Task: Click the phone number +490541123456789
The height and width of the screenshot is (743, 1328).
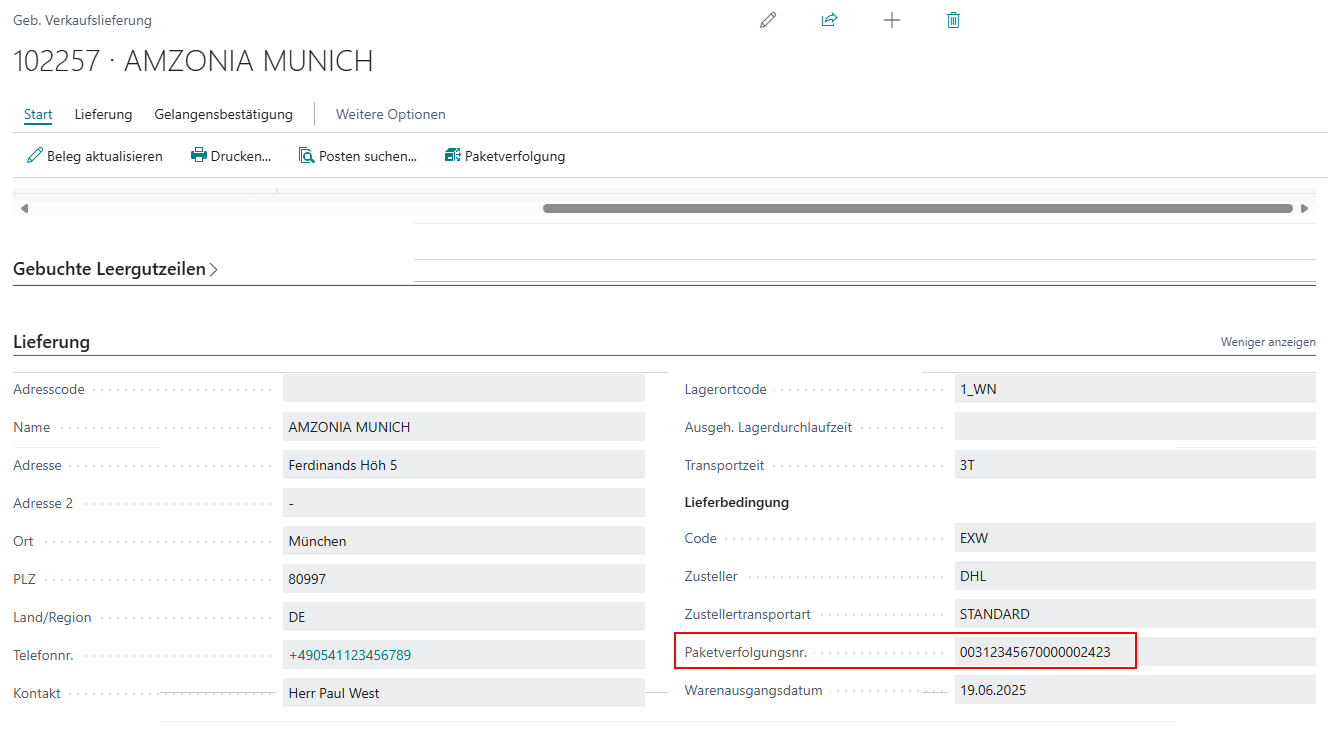Action: click(x=349, y=655)
